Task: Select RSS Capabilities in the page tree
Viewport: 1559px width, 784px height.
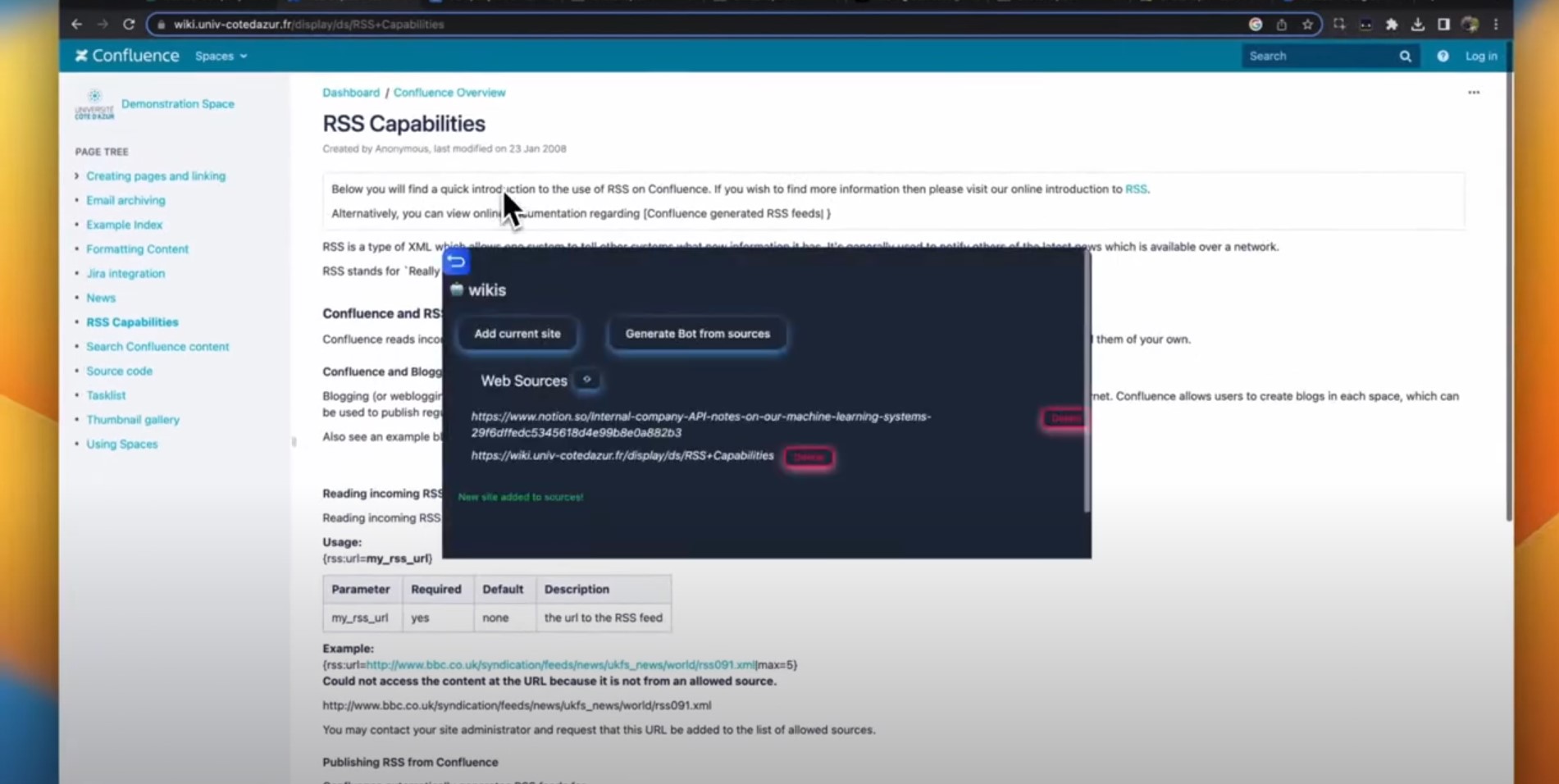Action: coord(132,322)
